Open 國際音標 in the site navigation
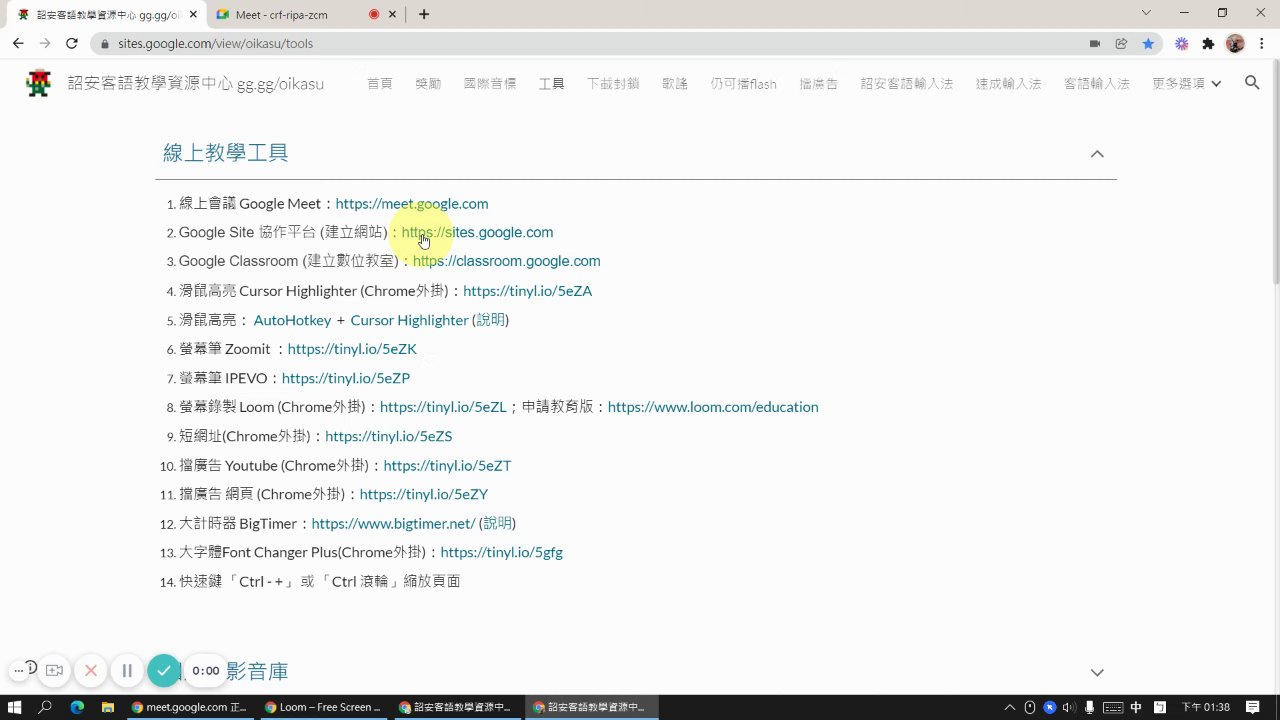The image size is (1280, 720). point(490,83)
